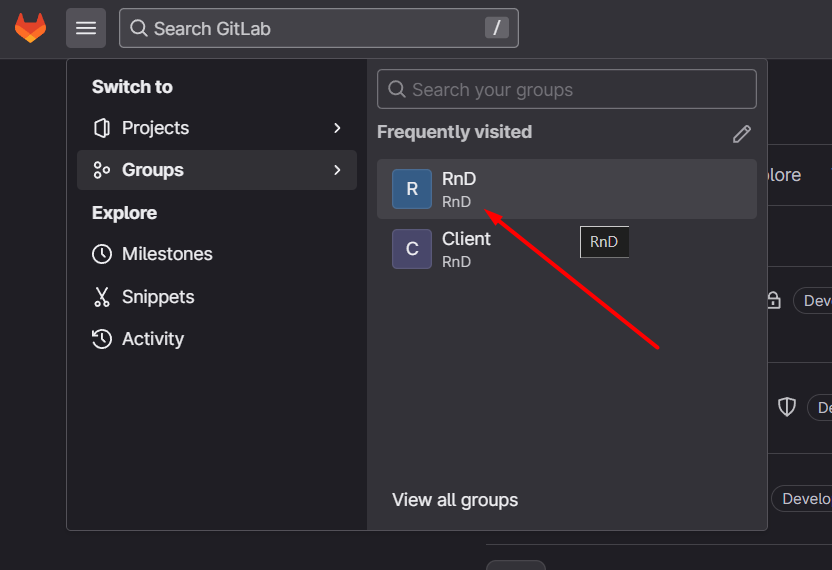This screenshot has height=570, width=832.
Task: Select the Client group entry
Action: pyautogui.click(x=567, y=249)
